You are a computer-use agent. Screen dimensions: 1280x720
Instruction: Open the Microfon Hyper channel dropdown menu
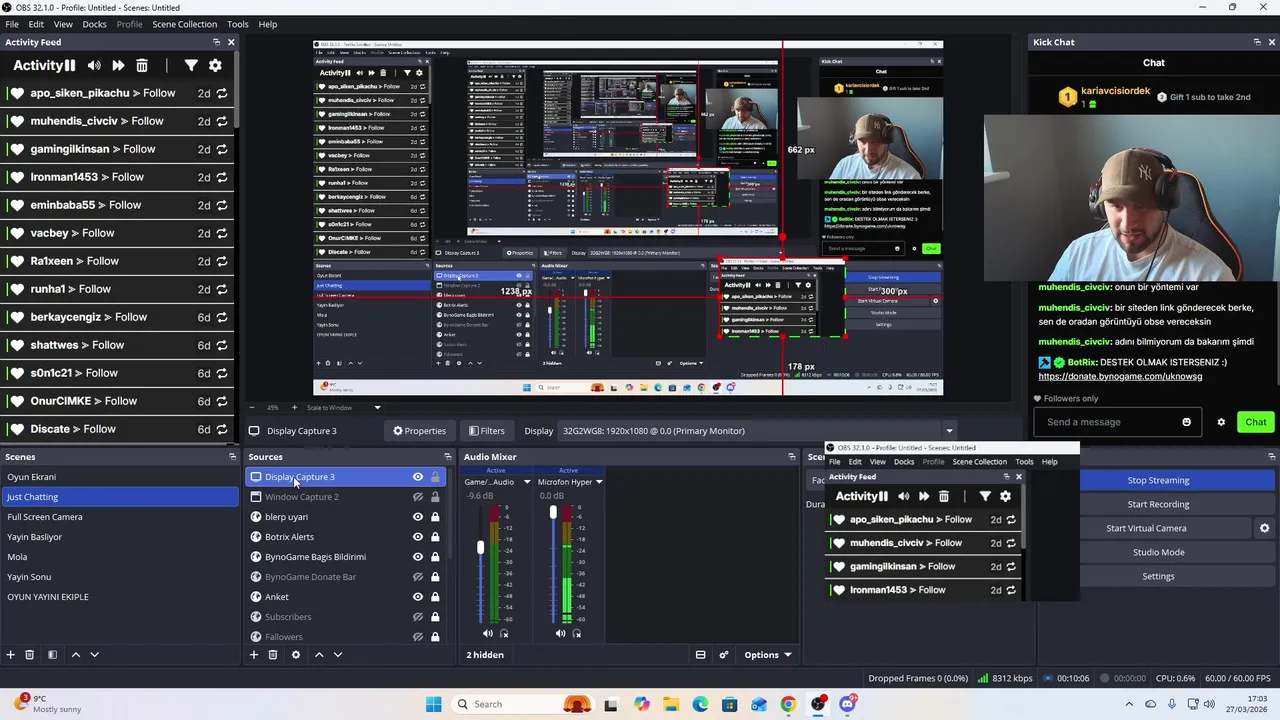pos(599,482)
